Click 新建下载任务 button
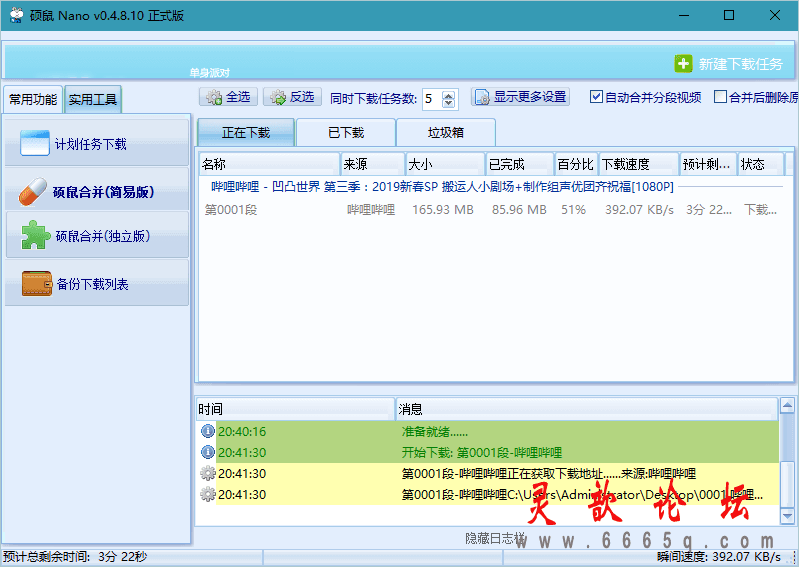Screen dimensions: 799x567 pos(729,64)
